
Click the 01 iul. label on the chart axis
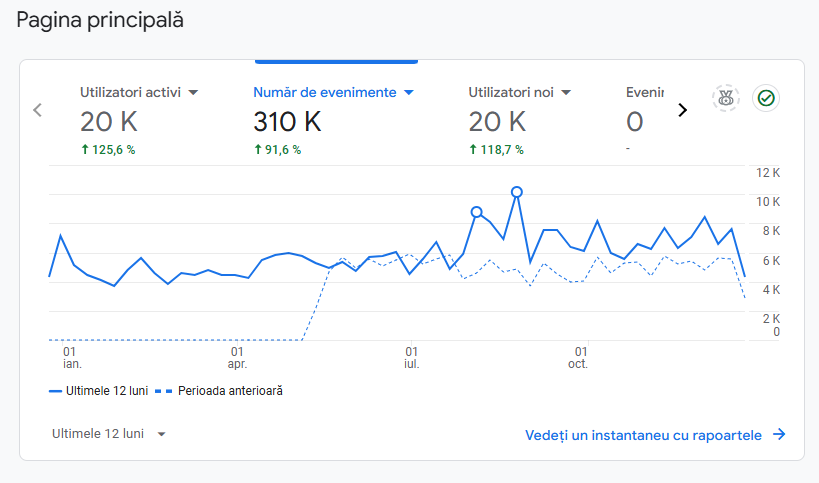[411, 358]
